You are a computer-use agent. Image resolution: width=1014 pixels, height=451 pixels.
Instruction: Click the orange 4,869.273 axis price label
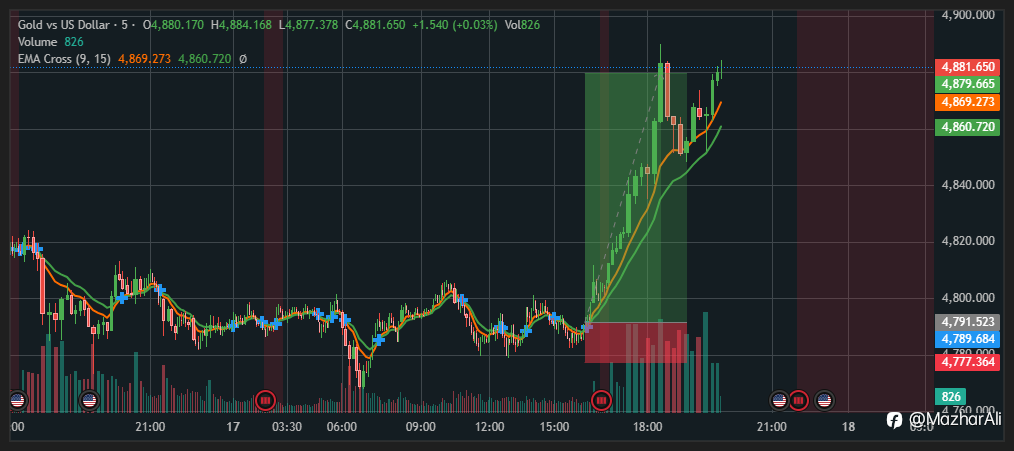(x=967, y=102)
